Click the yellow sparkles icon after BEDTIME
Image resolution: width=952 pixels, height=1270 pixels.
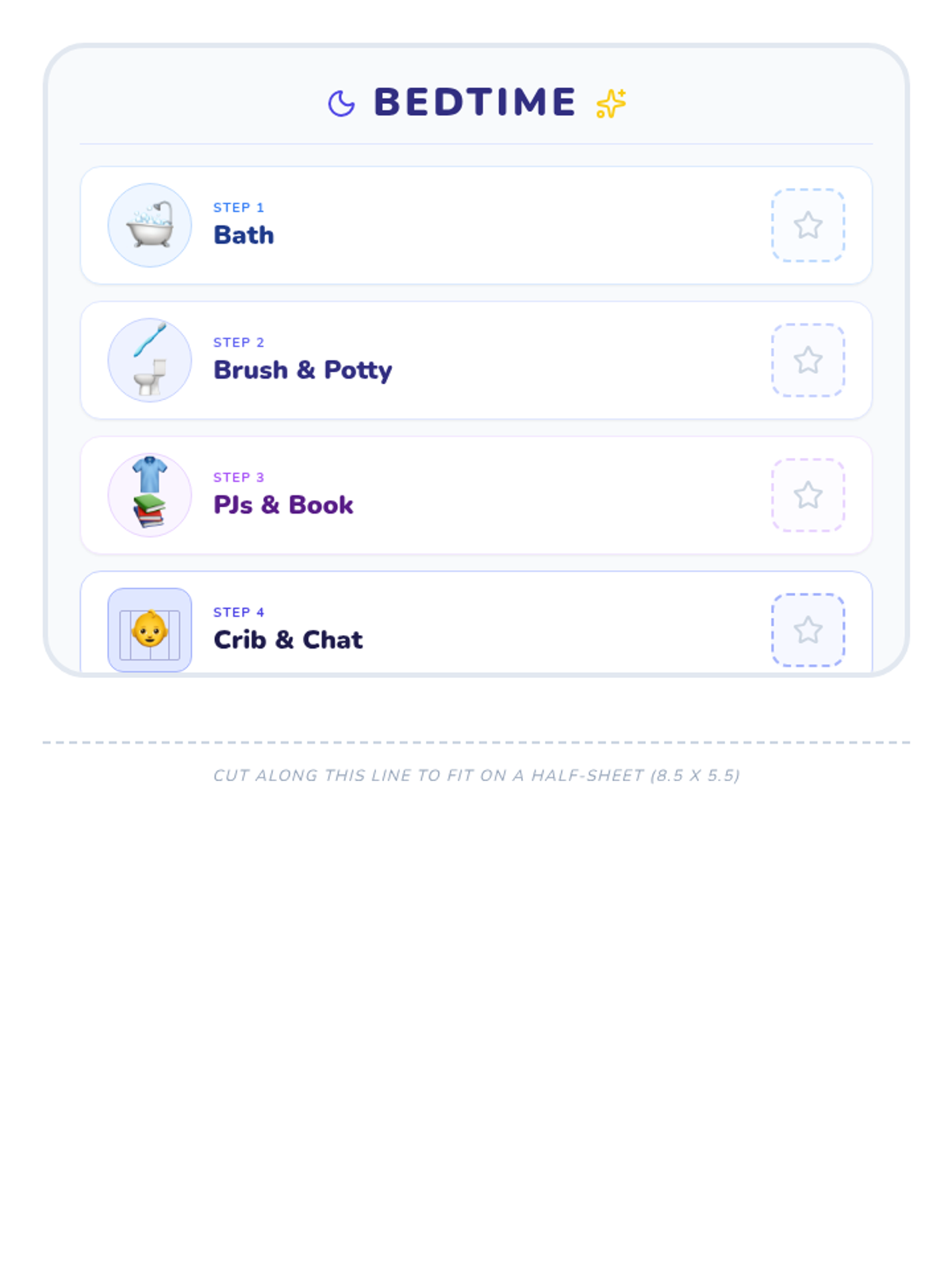point(611,103)
